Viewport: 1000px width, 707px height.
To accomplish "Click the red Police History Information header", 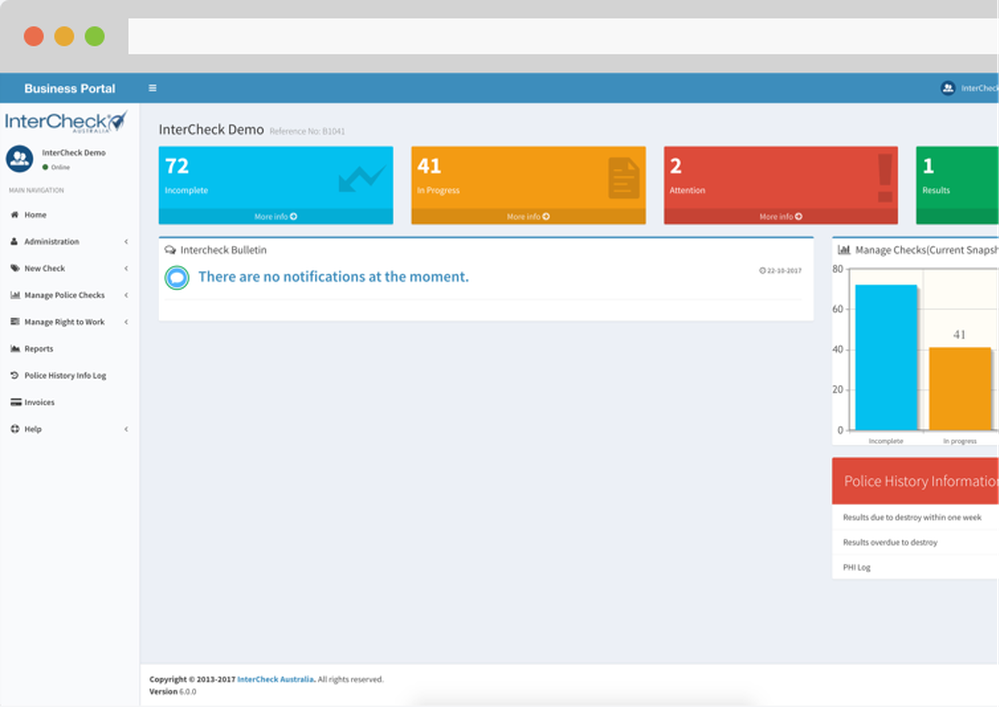I will (915, 481).
